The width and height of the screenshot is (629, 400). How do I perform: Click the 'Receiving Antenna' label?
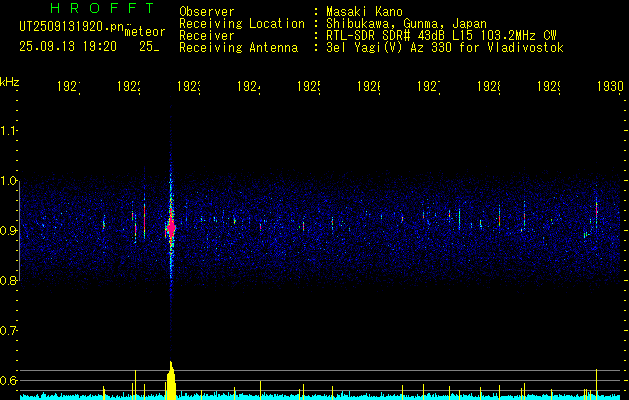[x=238, y=48]
